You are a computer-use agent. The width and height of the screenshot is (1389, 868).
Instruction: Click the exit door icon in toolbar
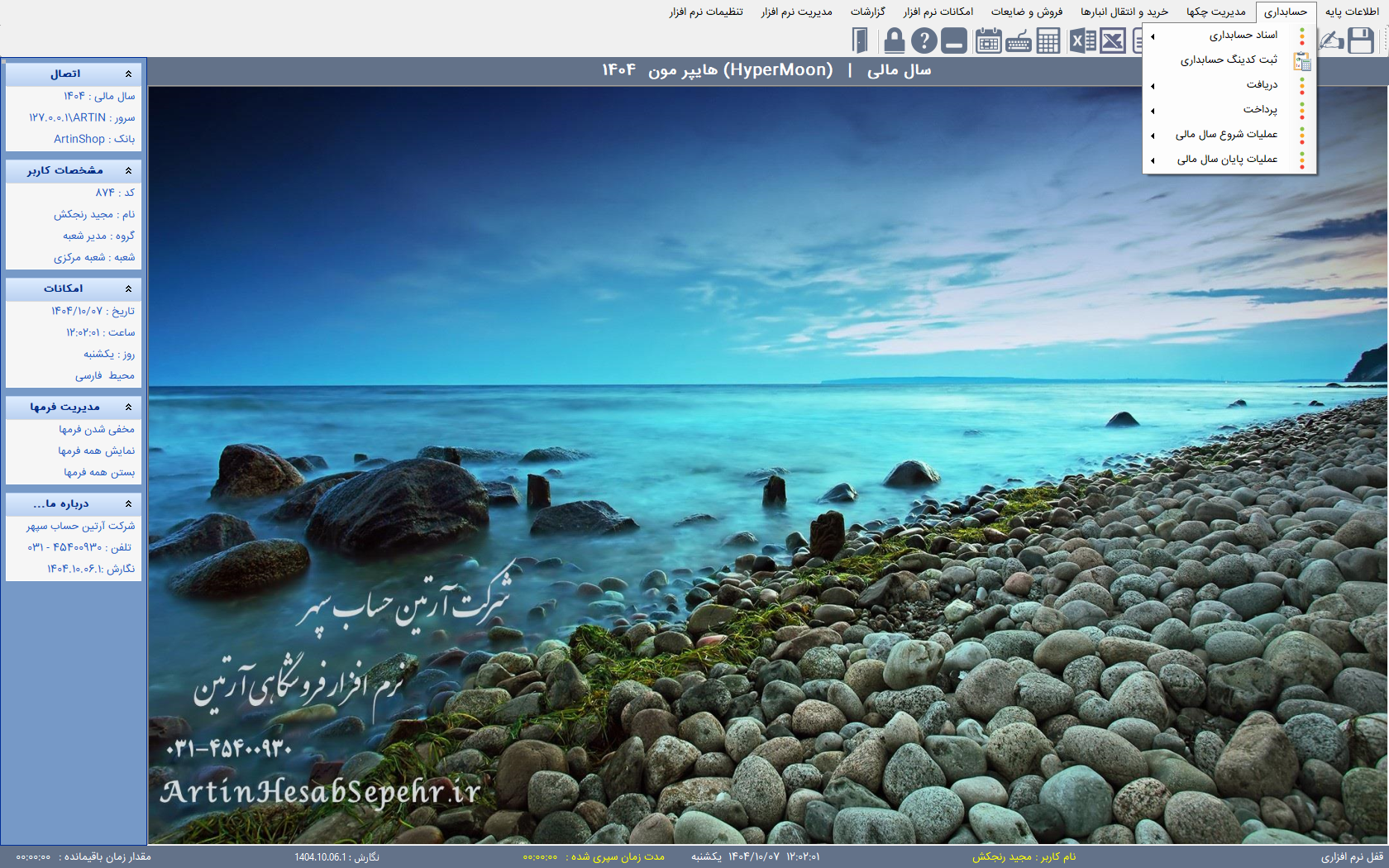[861, 41]
